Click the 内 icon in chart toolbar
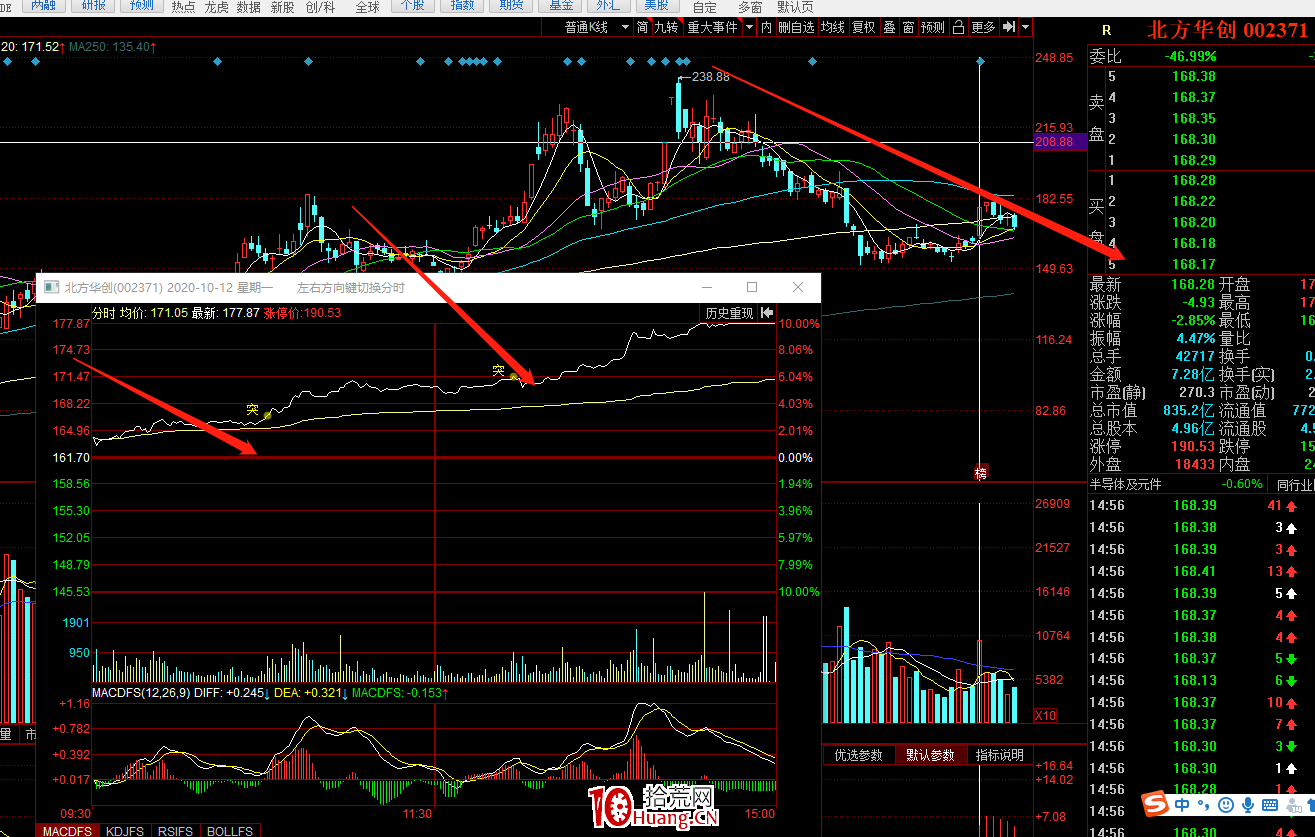 click(x=767, y=27)
